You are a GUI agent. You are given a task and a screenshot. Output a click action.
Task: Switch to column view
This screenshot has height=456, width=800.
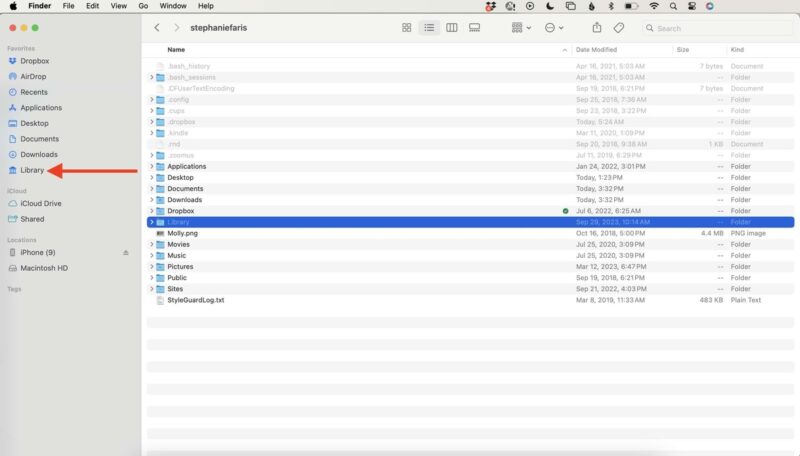[x=452, y=28]
